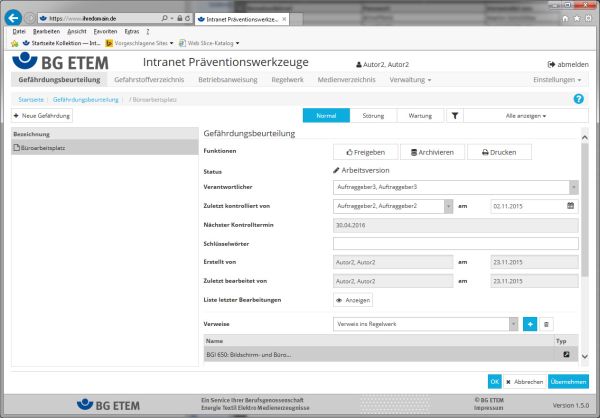Screen dimensions: 600x418
Task: Select the Normal mode toggle
Action: point(326,116)
